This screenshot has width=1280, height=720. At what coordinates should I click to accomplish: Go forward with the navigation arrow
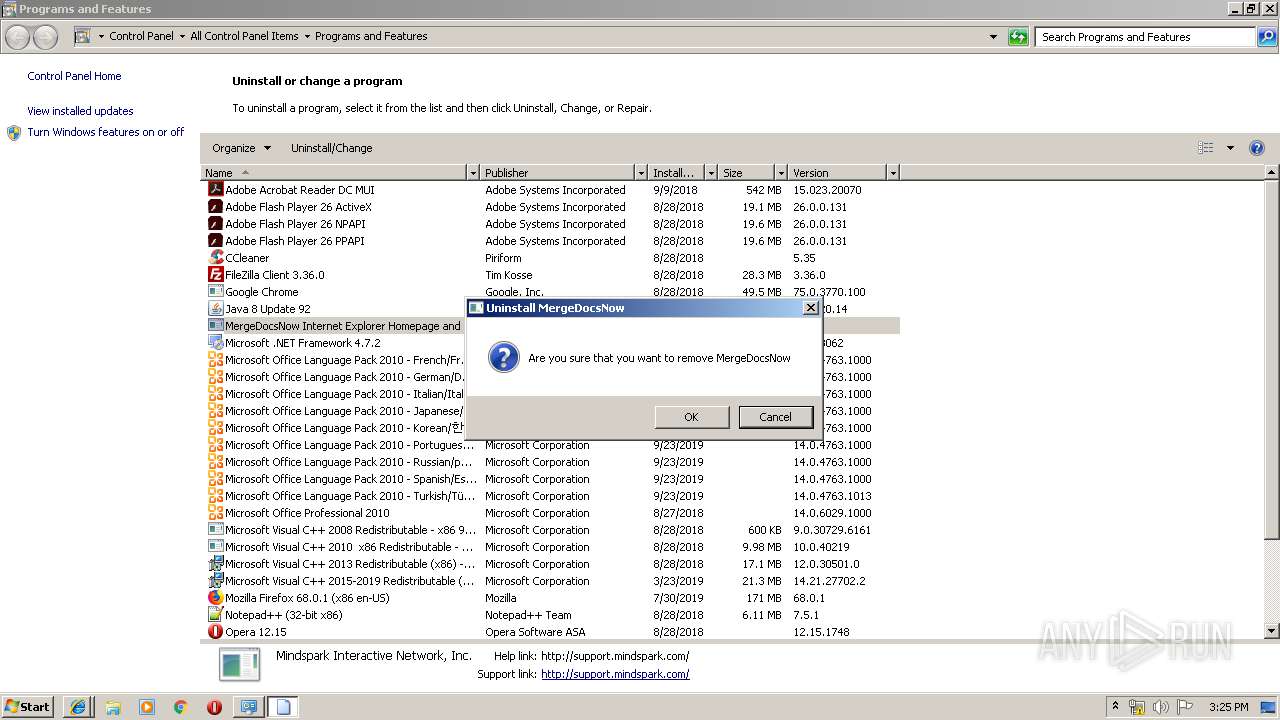45,38
